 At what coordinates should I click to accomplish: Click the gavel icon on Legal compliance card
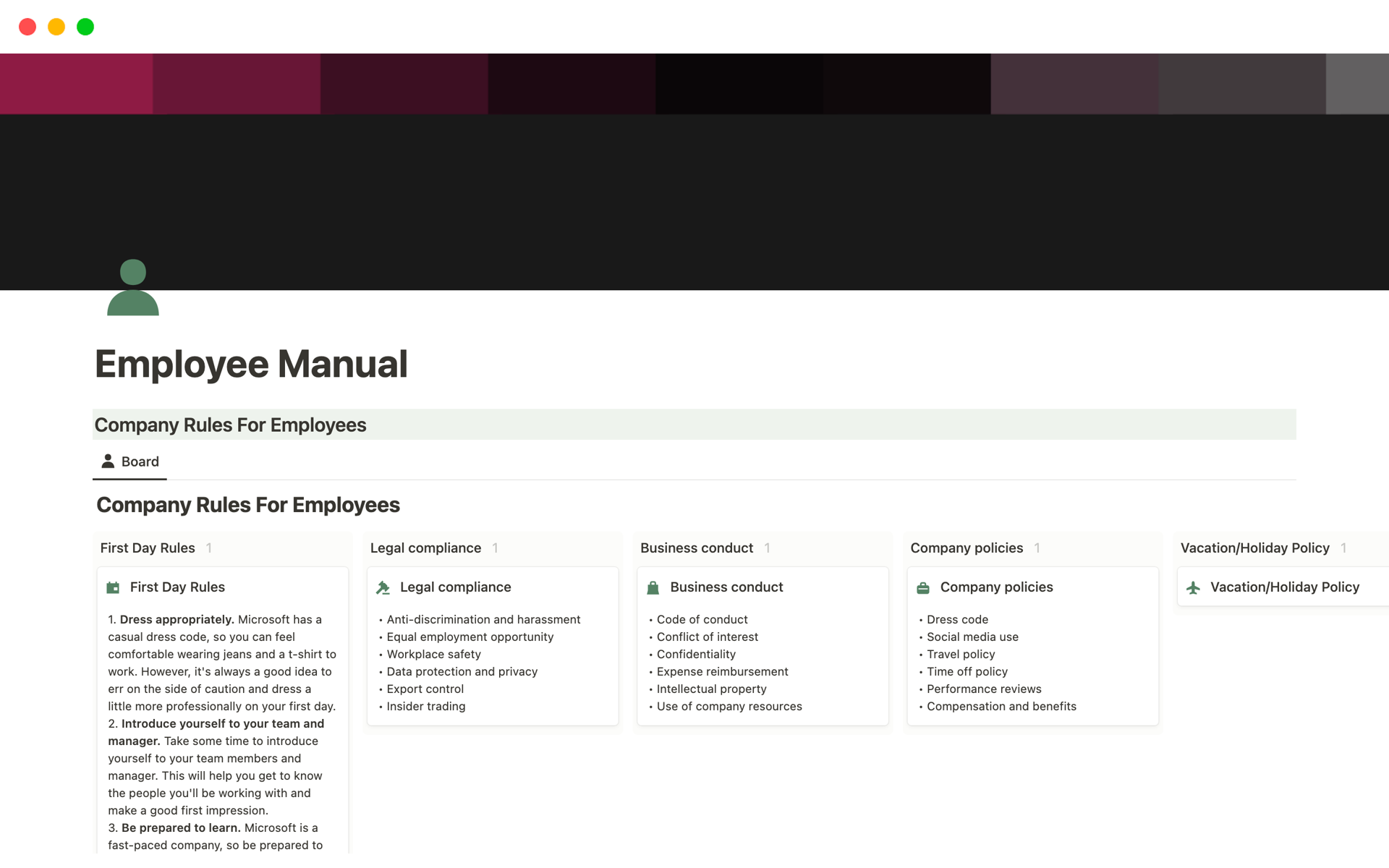(x=383, y=587)
